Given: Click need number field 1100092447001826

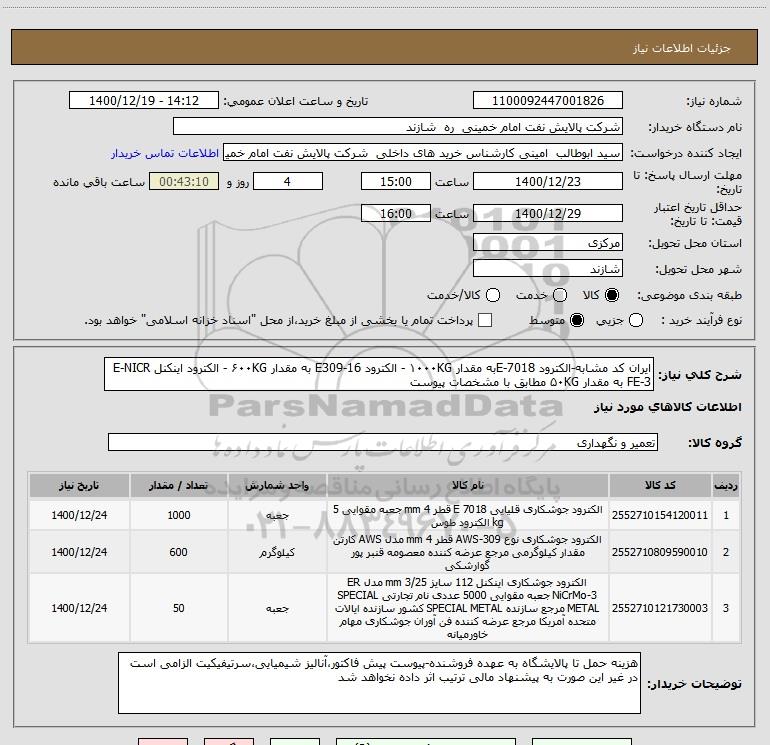Looking at the screenshot, I should 548,101.
